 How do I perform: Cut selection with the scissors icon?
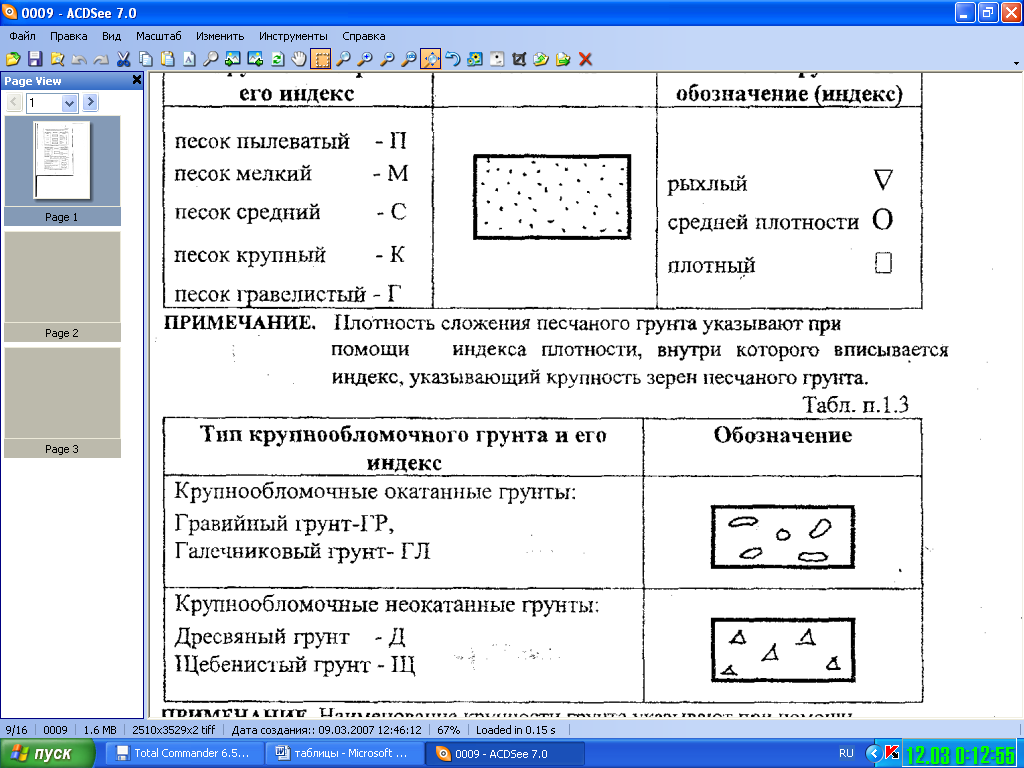(x=123, y=59)
